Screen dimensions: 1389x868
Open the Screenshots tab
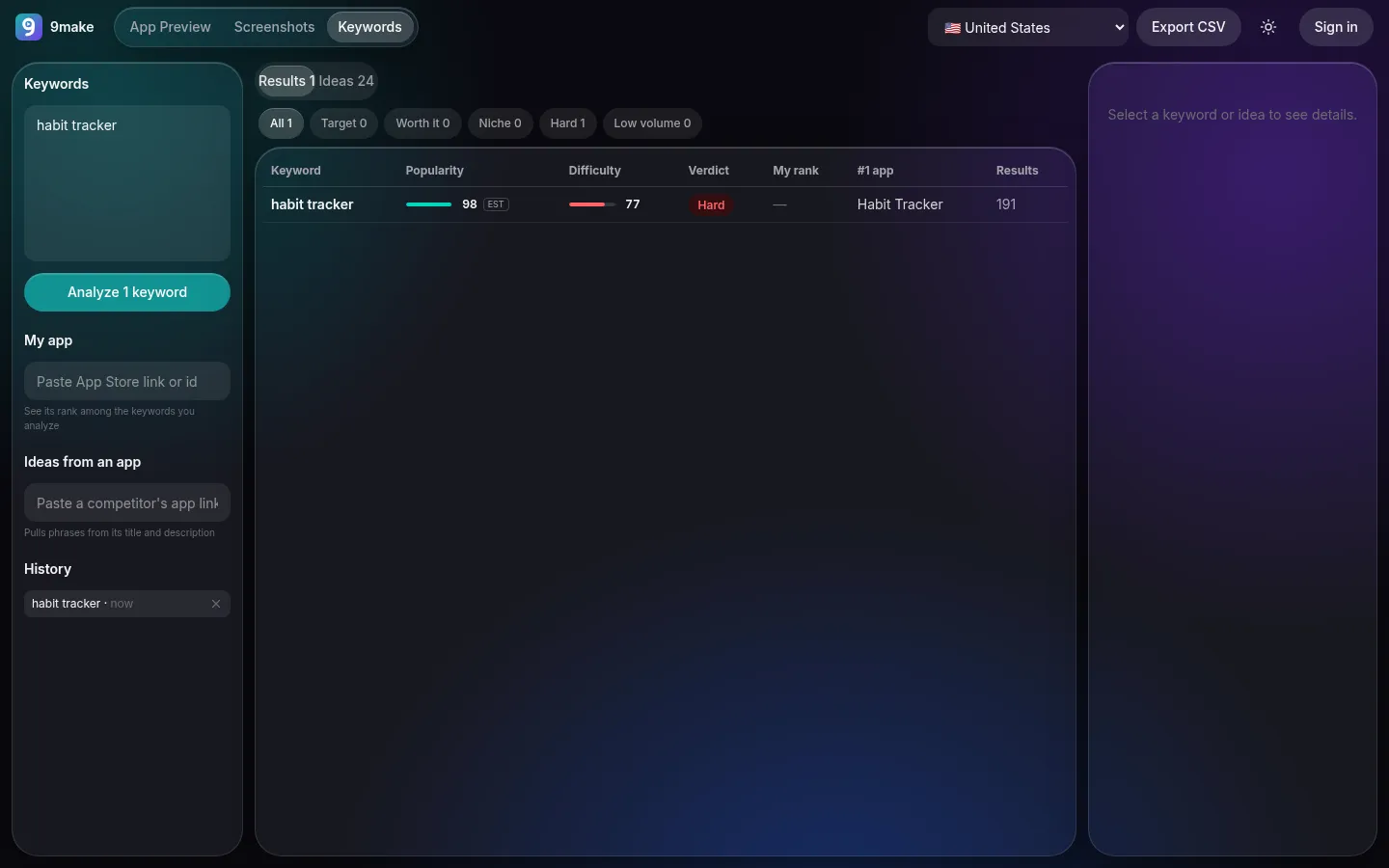[274, 27]
